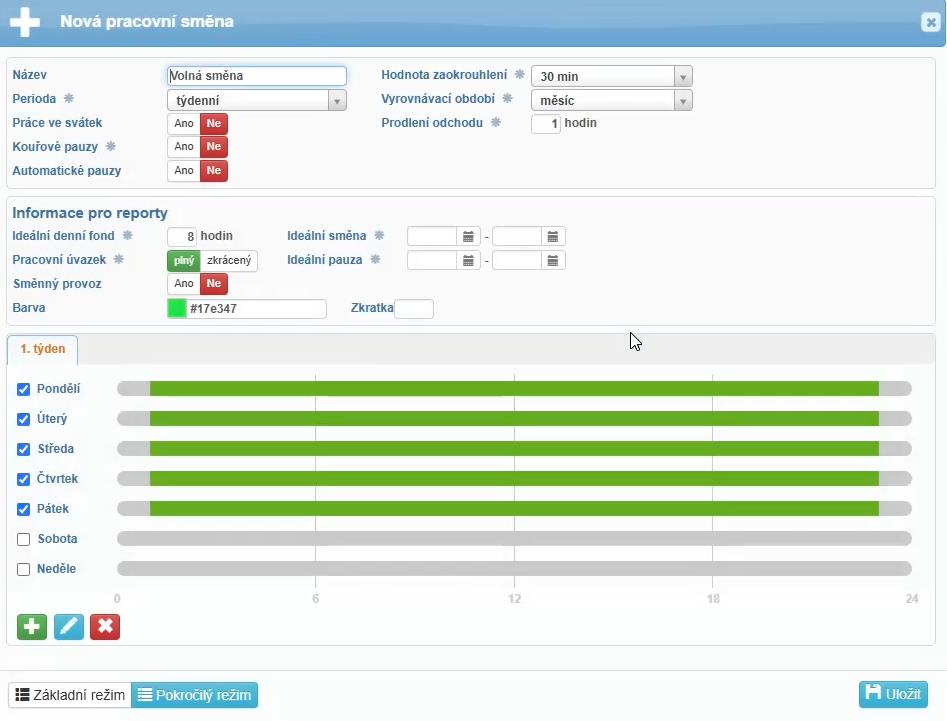Viewport: 947px width, 721px height.
Task: Open the Hodnota zaokrouhlení dropdown
Action: point(683,77)
